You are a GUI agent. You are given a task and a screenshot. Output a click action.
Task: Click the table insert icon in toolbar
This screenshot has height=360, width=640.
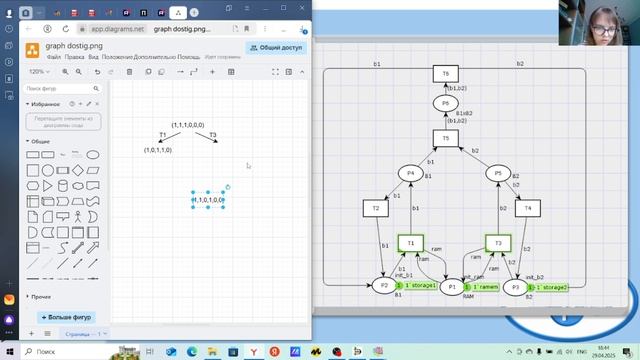231,72
